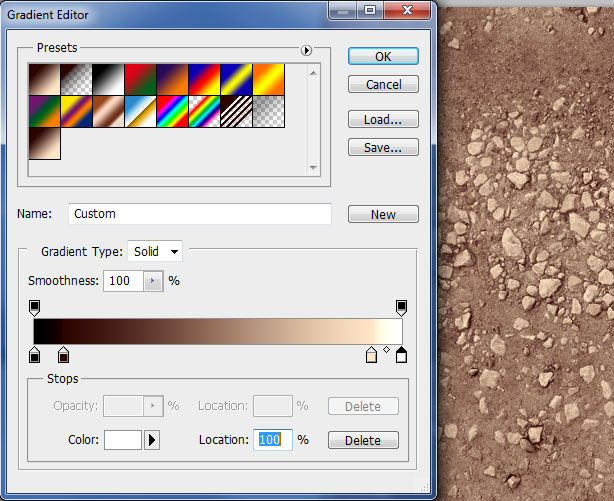Viewport: 614px width, 501px height.
Task: Choose the Spectrum rainbow gradient preset
Action: [173, 110]
